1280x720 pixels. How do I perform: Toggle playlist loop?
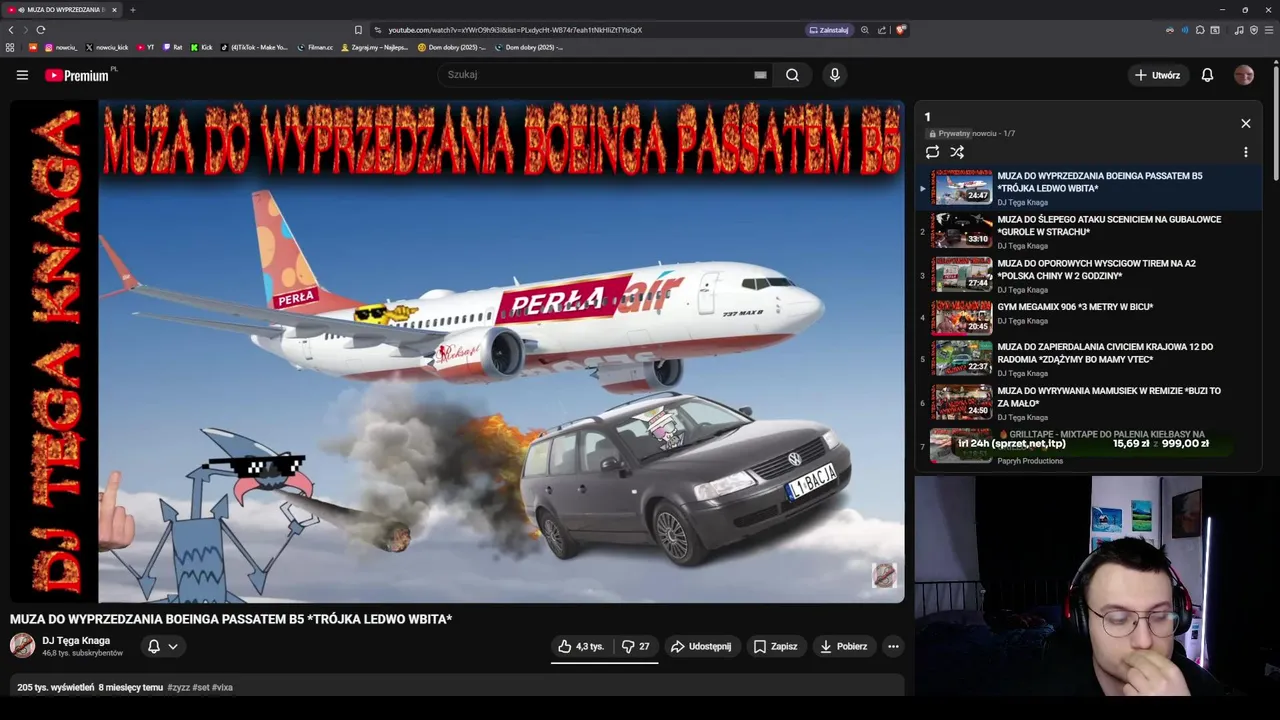[932, 152]
